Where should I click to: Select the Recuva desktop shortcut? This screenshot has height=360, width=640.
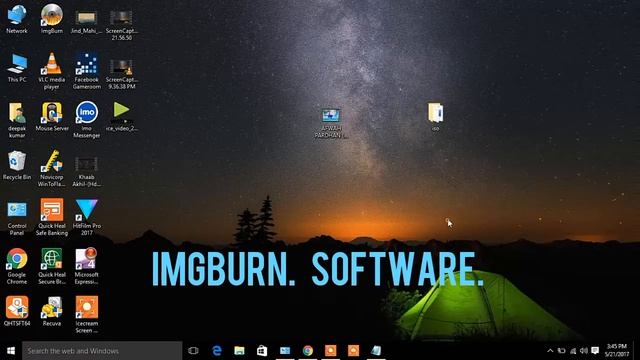[x=52, y=311]
